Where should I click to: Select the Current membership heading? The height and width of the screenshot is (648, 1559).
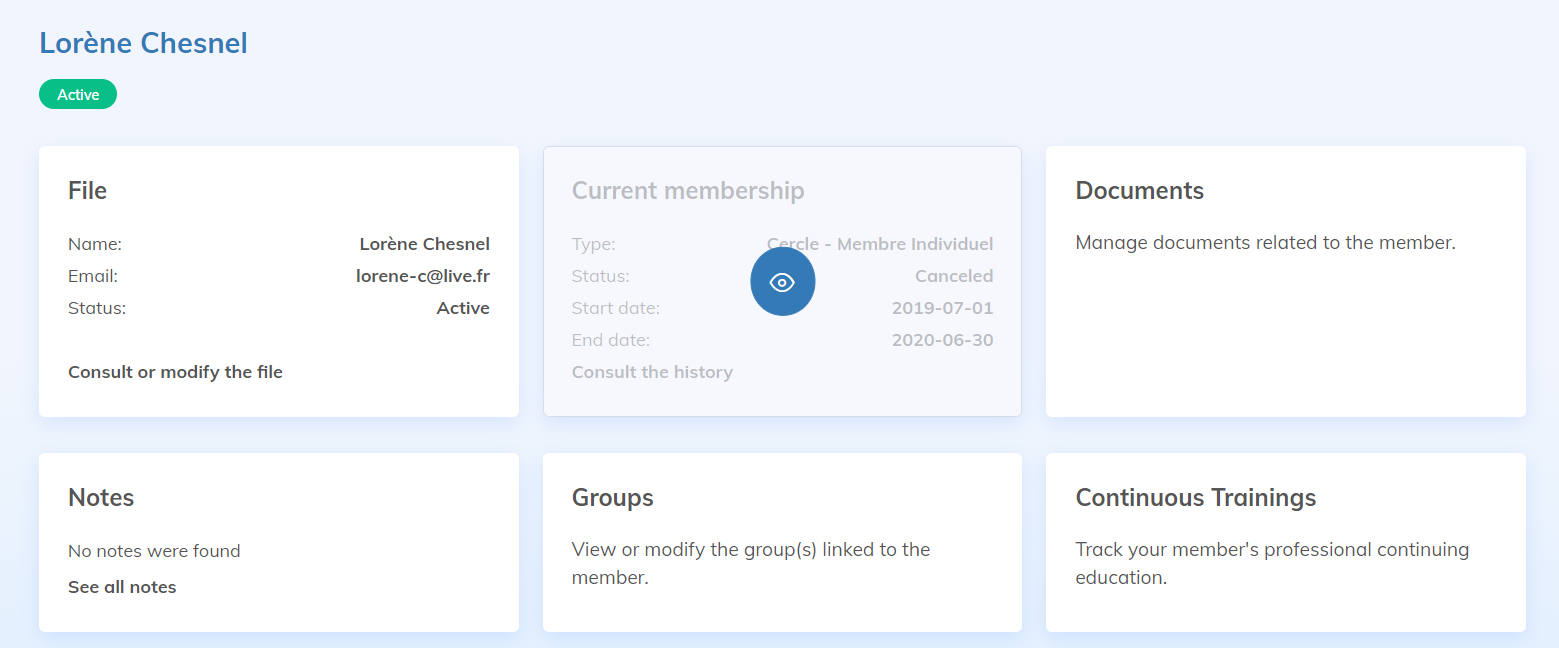pos(687,190)
